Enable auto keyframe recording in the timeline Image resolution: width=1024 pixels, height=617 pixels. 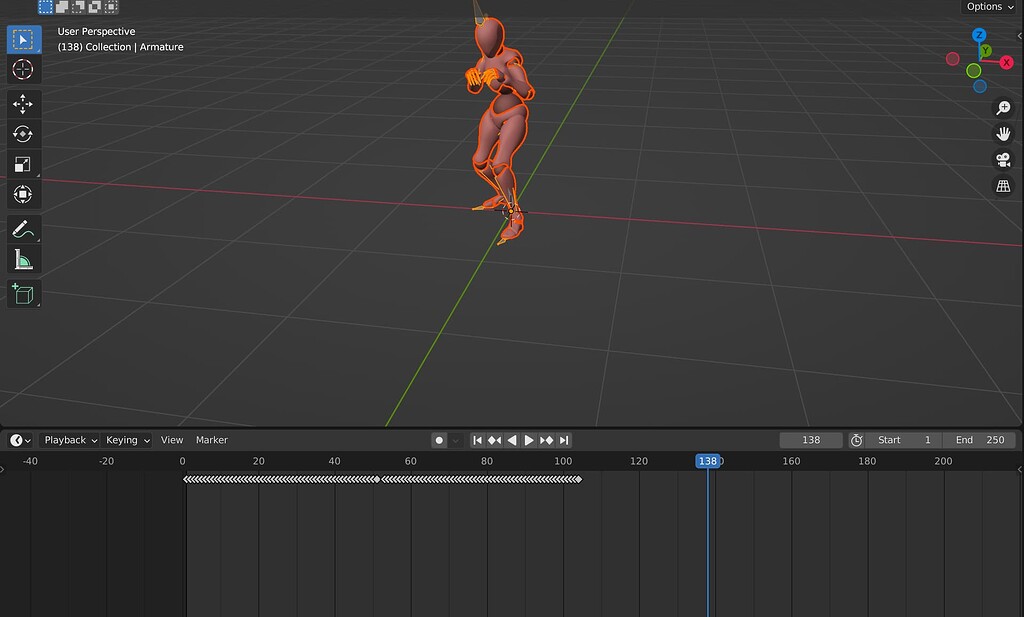438,440
